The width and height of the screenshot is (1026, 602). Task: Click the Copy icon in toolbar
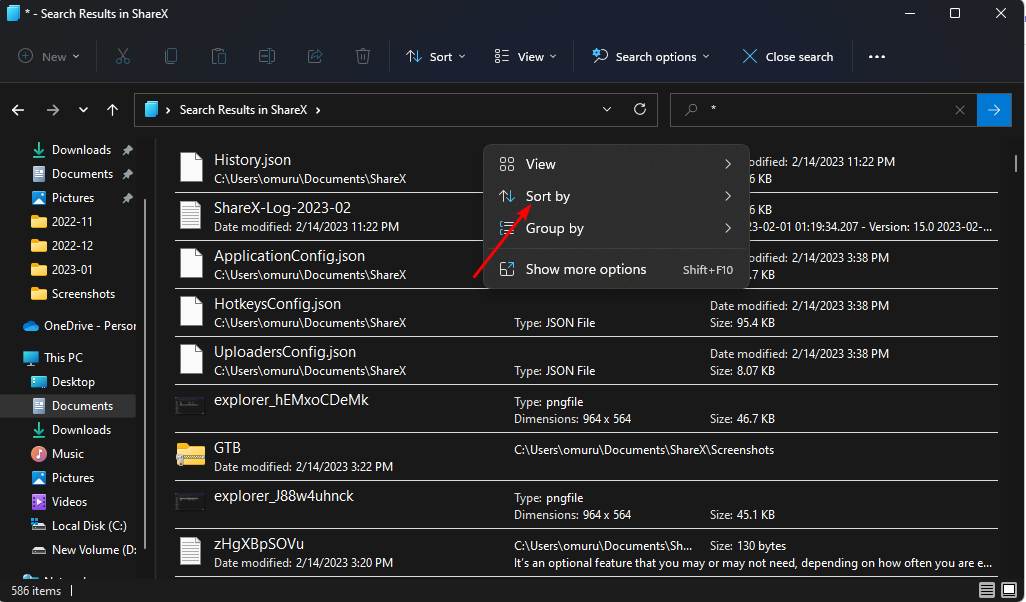coord(171,57)
